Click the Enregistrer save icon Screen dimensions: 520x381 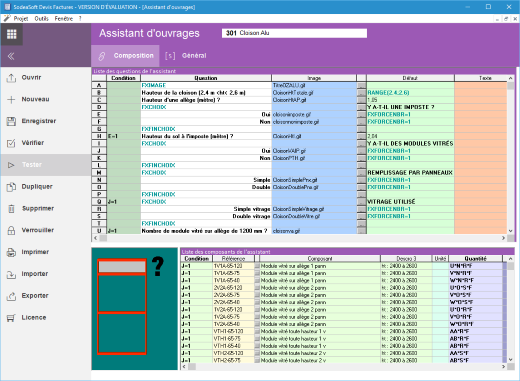(11, 121)
